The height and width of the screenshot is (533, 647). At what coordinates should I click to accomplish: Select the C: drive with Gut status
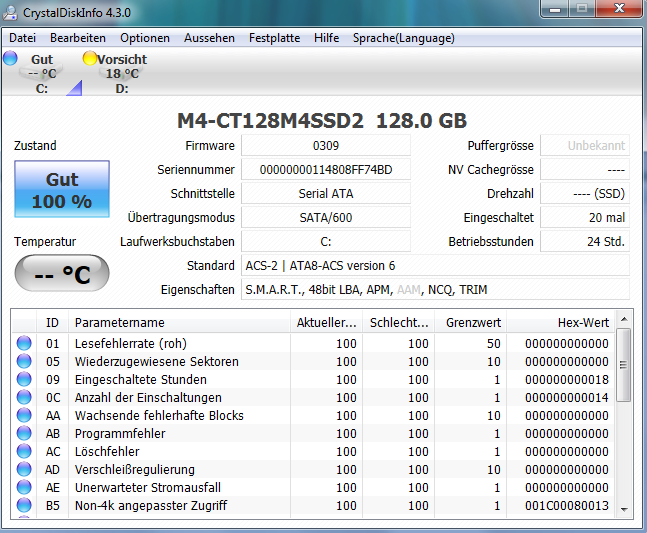[x=42, y=73]
